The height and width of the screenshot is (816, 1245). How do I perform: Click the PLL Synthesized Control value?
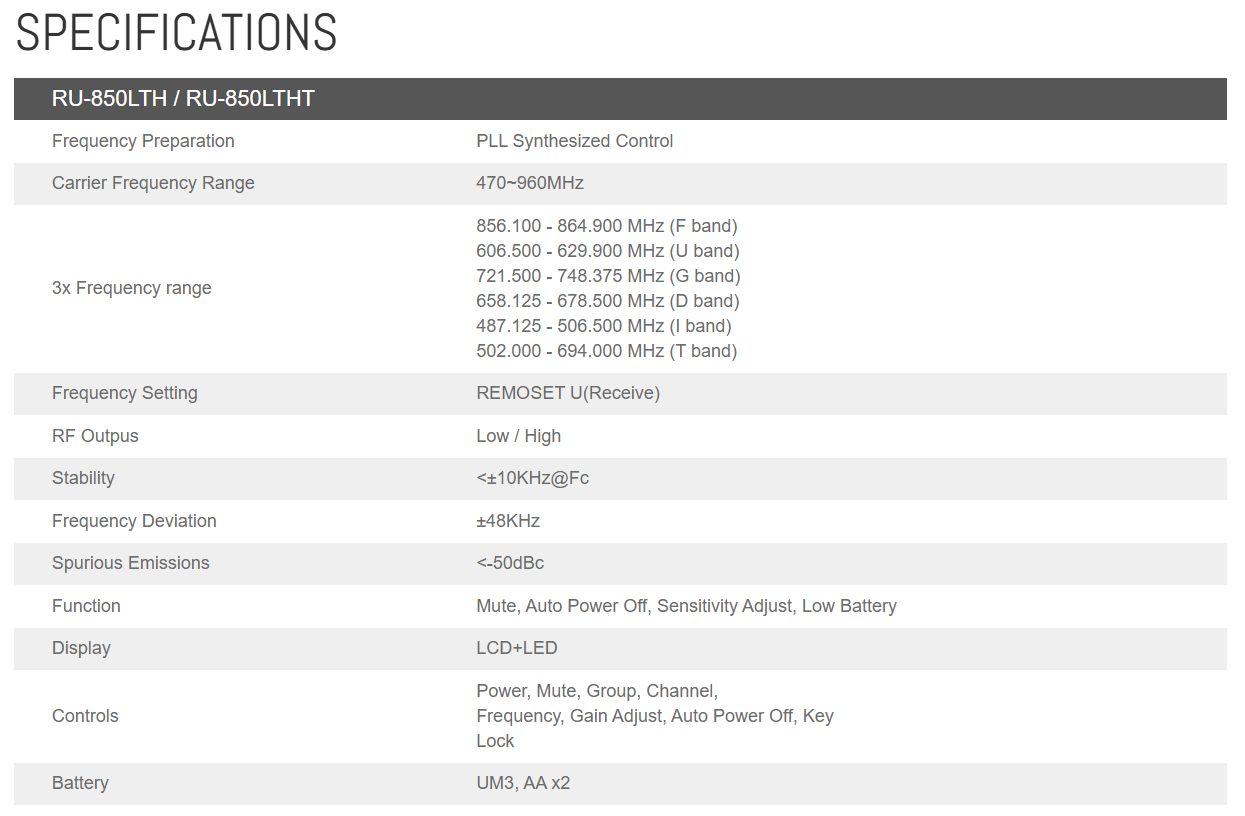574,141
